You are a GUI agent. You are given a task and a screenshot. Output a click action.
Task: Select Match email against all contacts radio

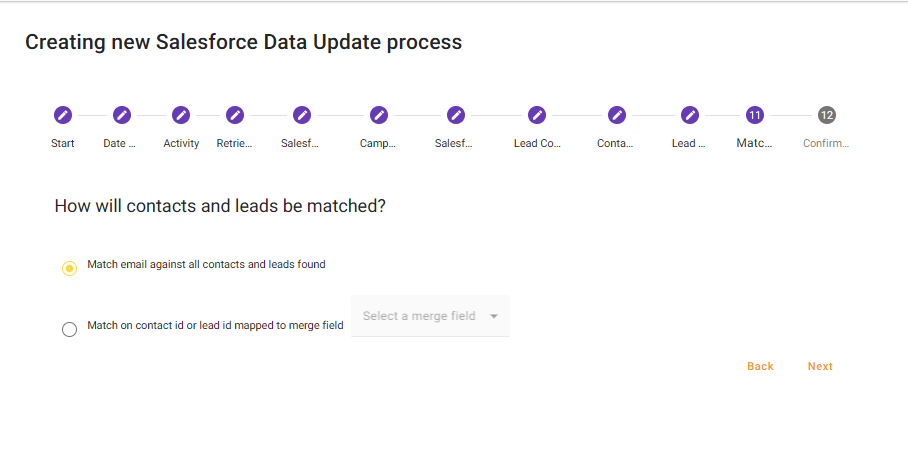tap(70, 268)
